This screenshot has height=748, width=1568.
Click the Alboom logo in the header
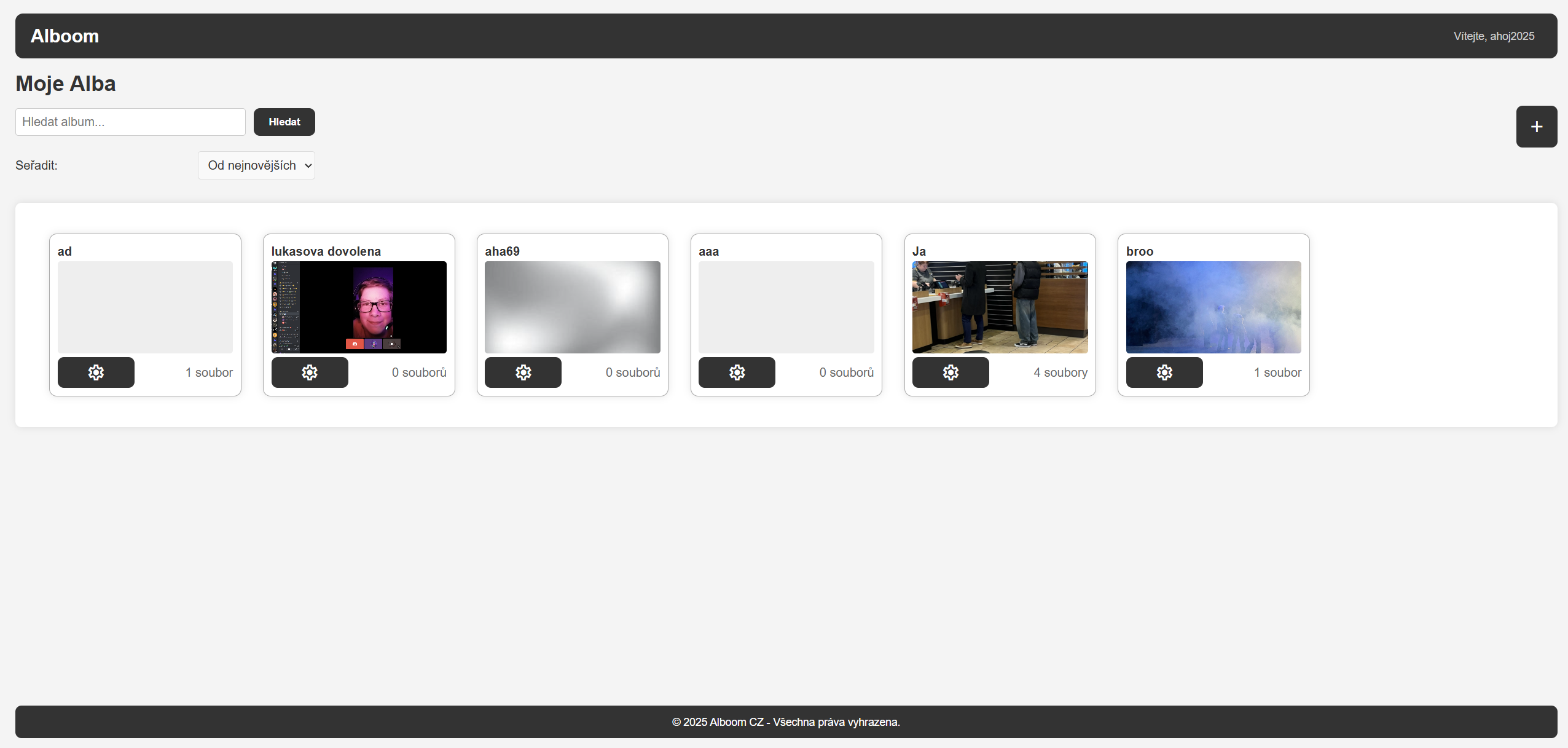click(x=64, y=36)
